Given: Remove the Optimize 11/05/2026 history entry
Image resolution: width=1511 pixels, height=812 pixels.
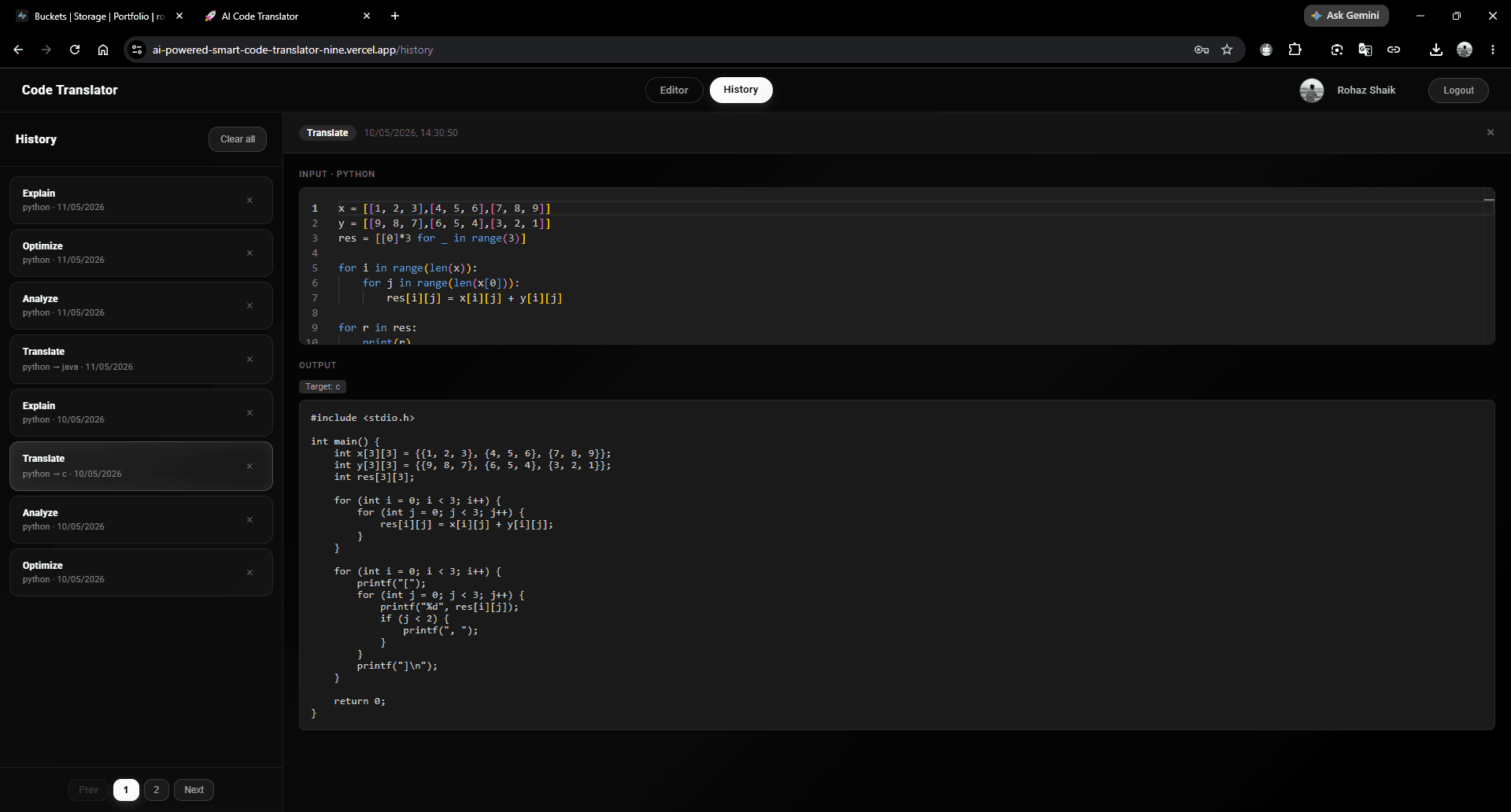Looking at the screenshot, I should pyautogui.click(x=249, y=253).
